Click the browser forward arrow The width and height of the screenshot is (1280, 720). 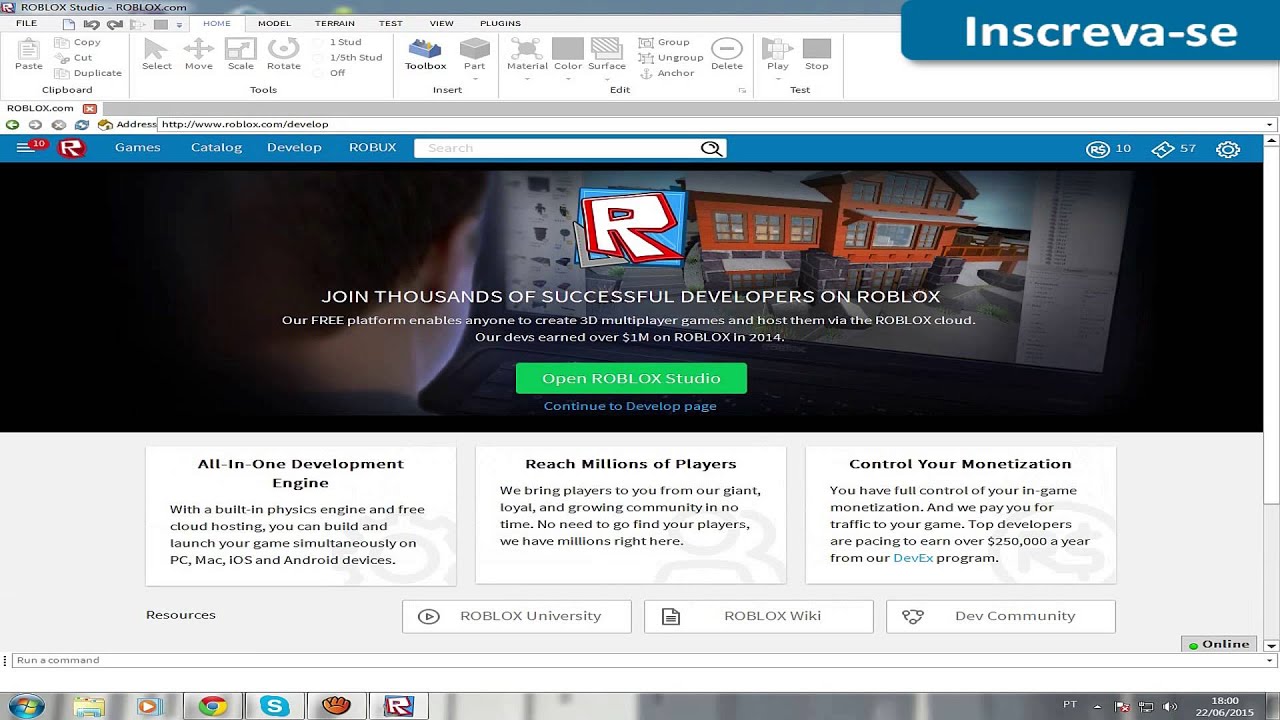click(35, 125)
